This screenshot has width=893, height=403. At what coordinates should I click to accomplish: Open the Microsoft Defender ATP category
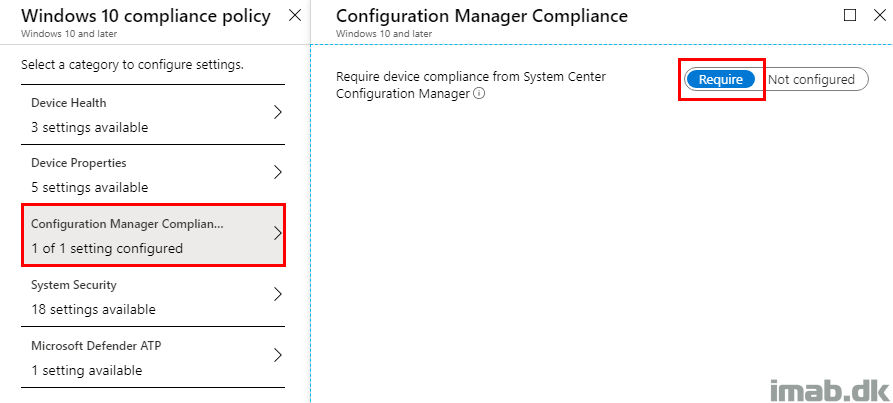[x=153, y=357]
